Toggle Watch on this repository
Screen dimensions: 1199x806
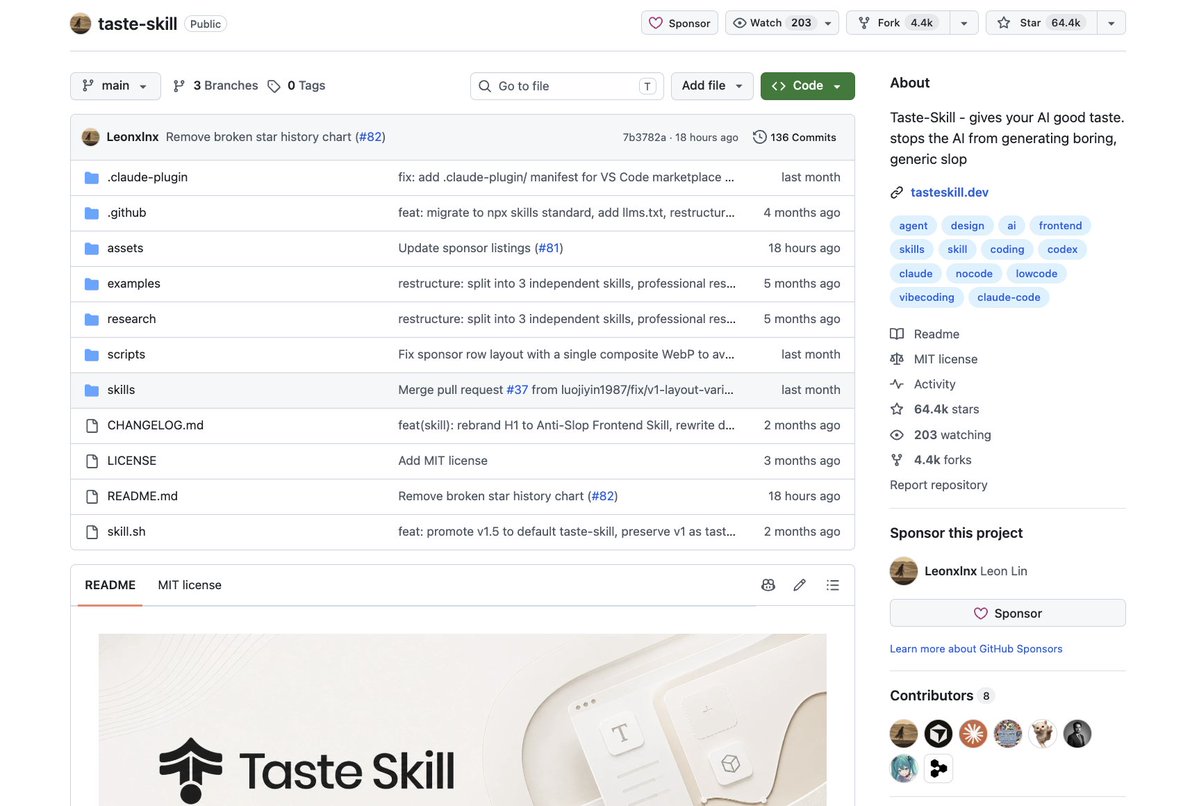(x=781, y=23)
